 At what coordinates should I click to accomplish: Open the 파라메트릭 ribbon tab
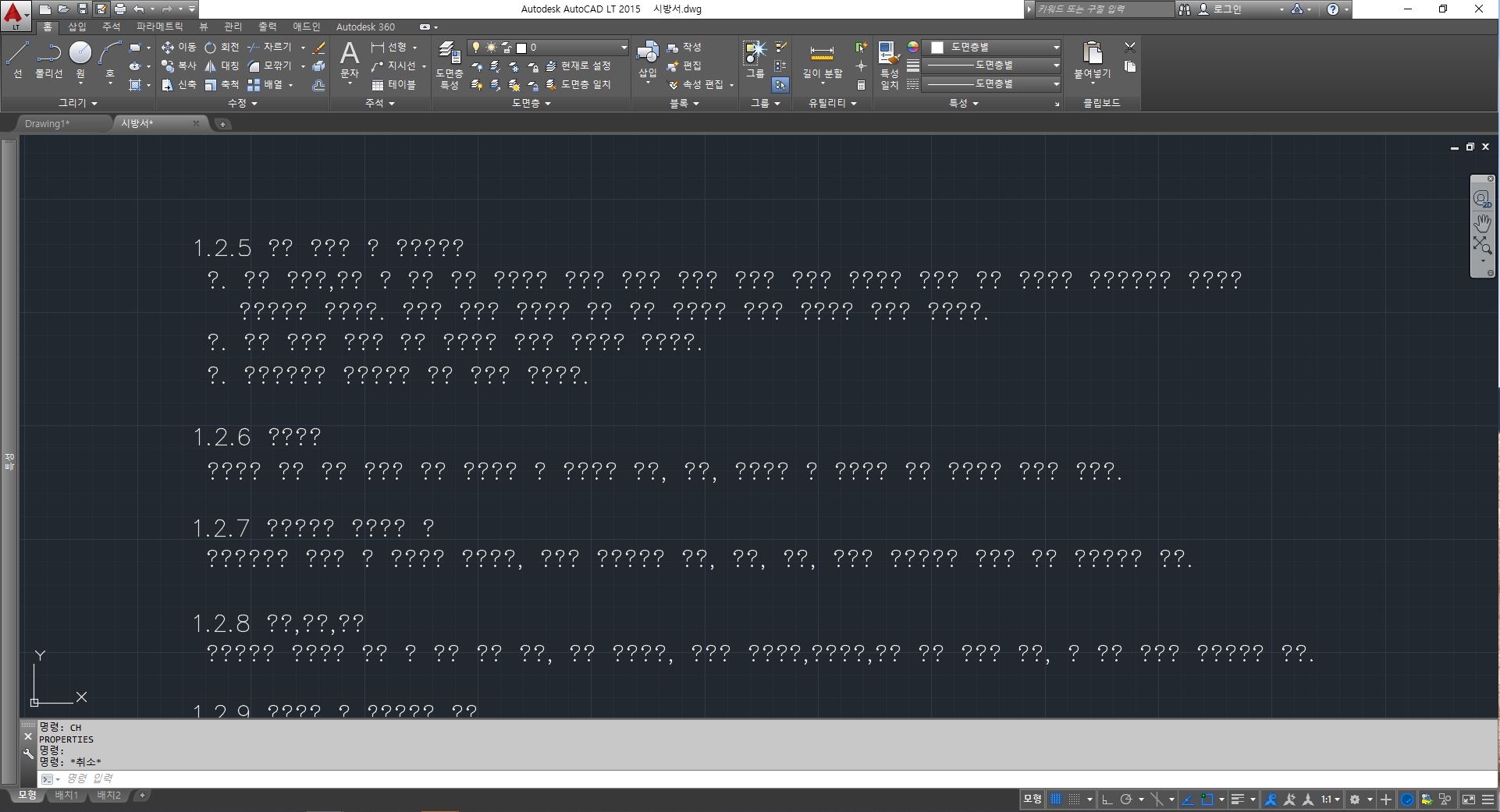(x=160, y=27)
